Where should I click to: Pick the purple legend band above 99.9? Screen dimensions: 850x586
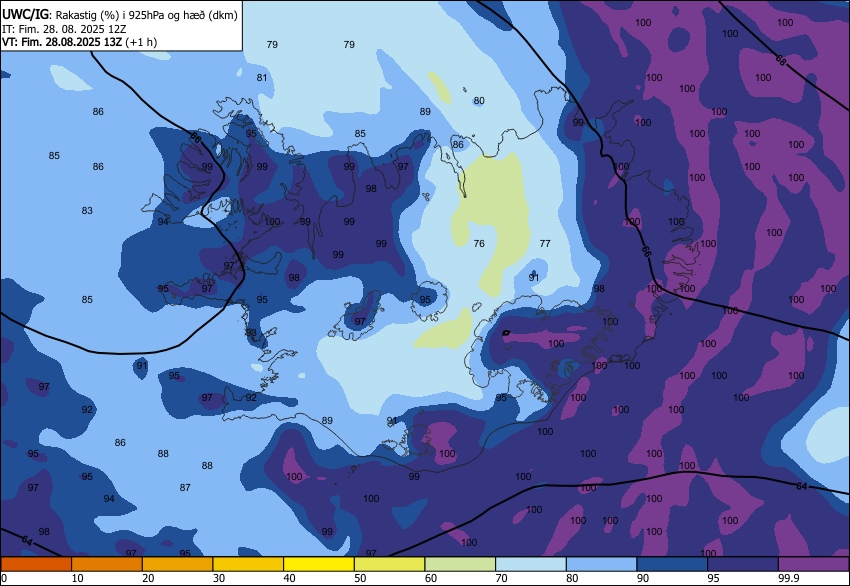pos(814,564)
